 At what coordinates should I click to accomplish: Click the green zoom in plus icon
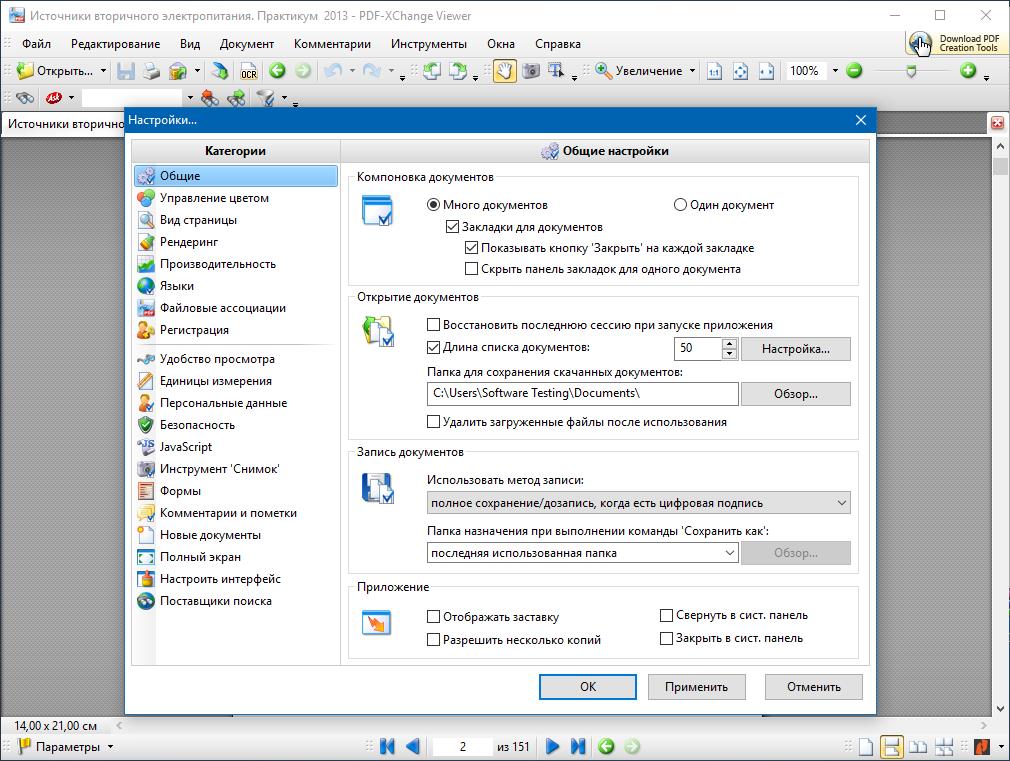click(x=967, y=71)
